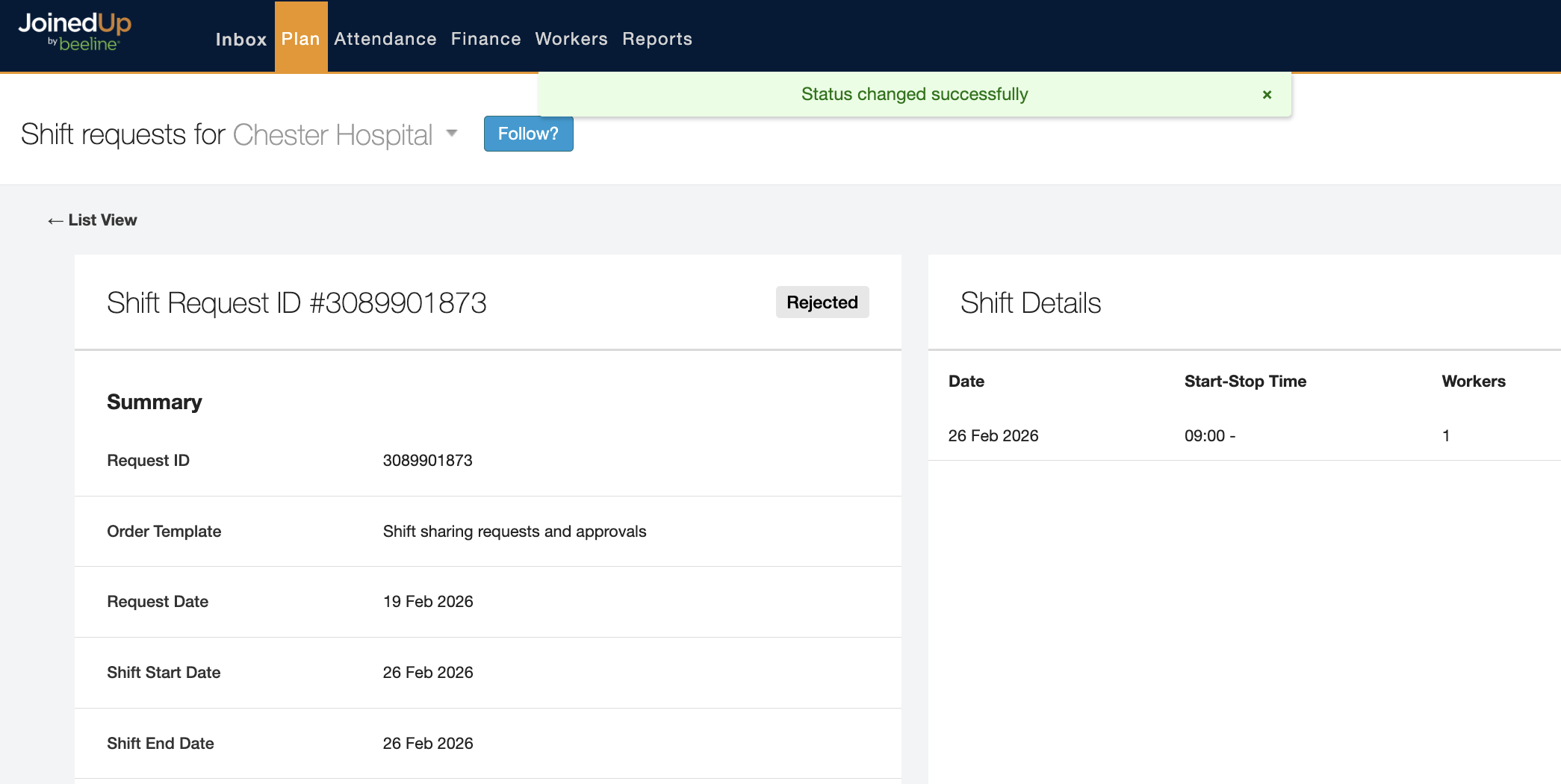Select the Shift Start Date row
The height and width of the screenshot is (784, 1561).
pyautogui.click(x=164, y=672)
